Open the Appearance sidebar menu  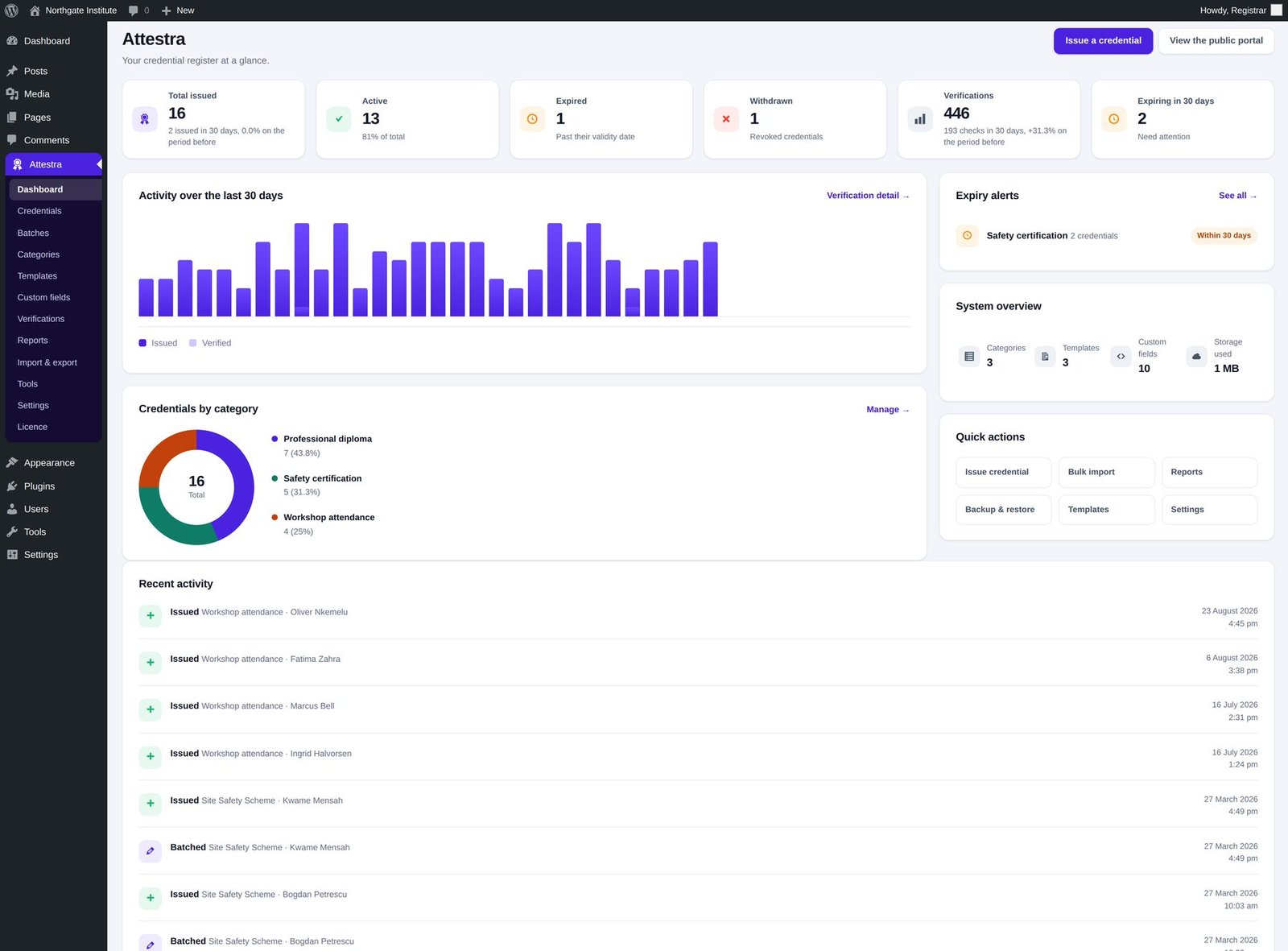[49, 463]
